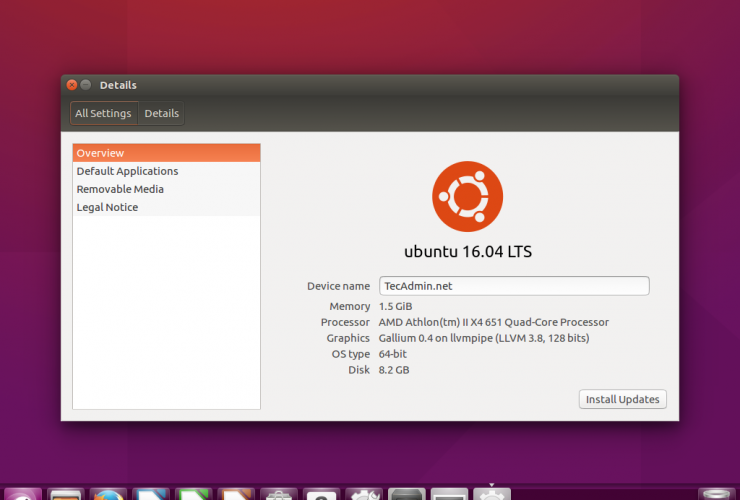
Task: Launch Ubuntu Software from the dock
Action: click(279, 494)
